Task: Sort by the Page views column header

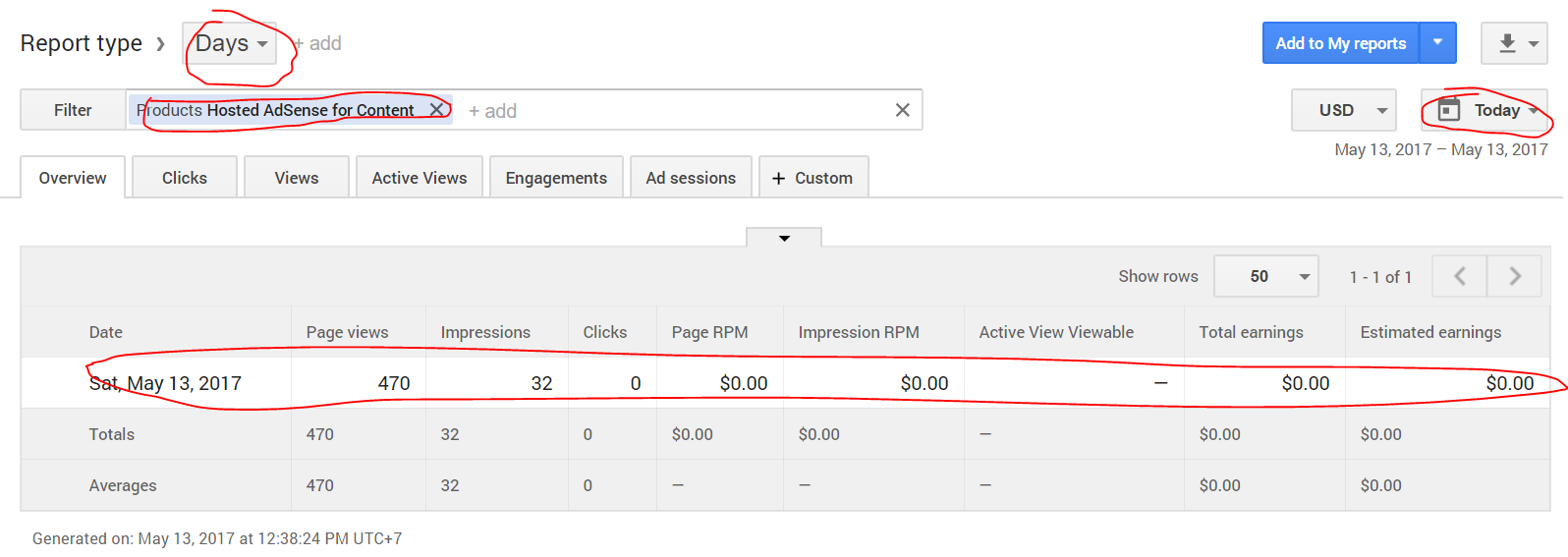Action: [347, 332]
